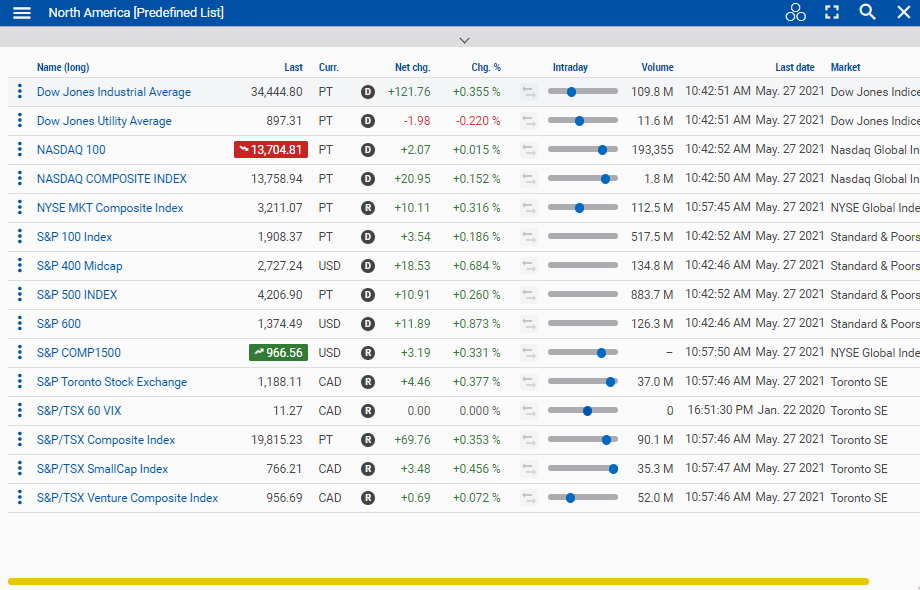Click the swap arrows icon for S&P 500 INDEX
Screen dimensions: 920x590
[x=529, y=294]
